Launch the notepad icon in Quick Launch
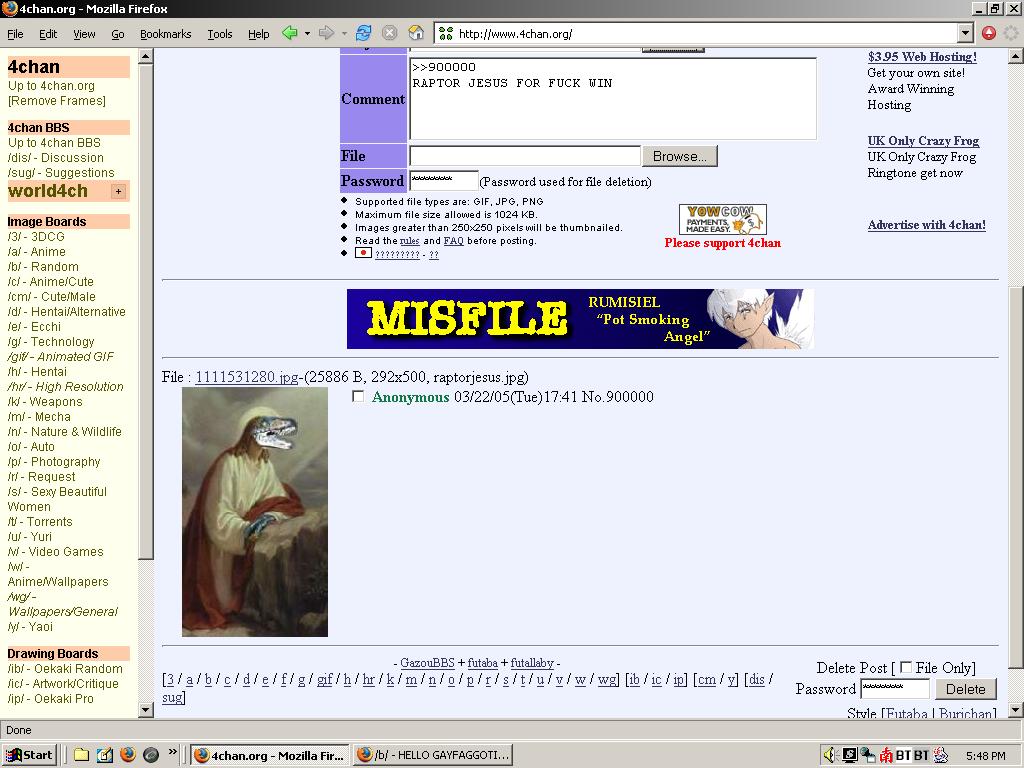The width and height of the screenshot is (1024, 768). coord(104,755)
